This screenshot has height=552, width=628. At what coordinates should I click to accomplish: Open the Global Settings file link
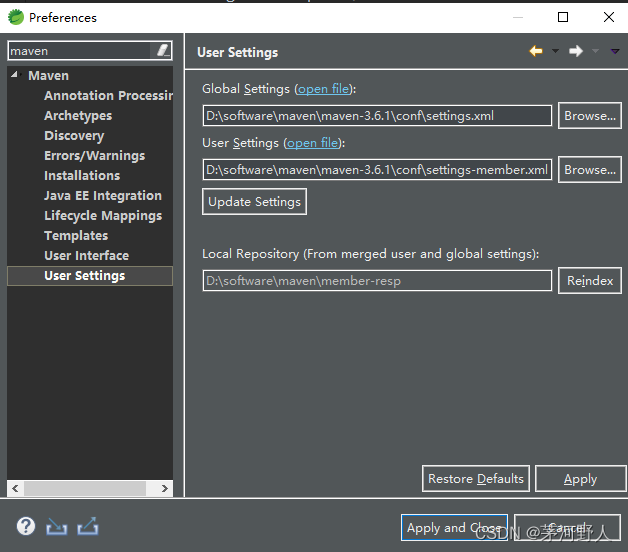(324, 89)
